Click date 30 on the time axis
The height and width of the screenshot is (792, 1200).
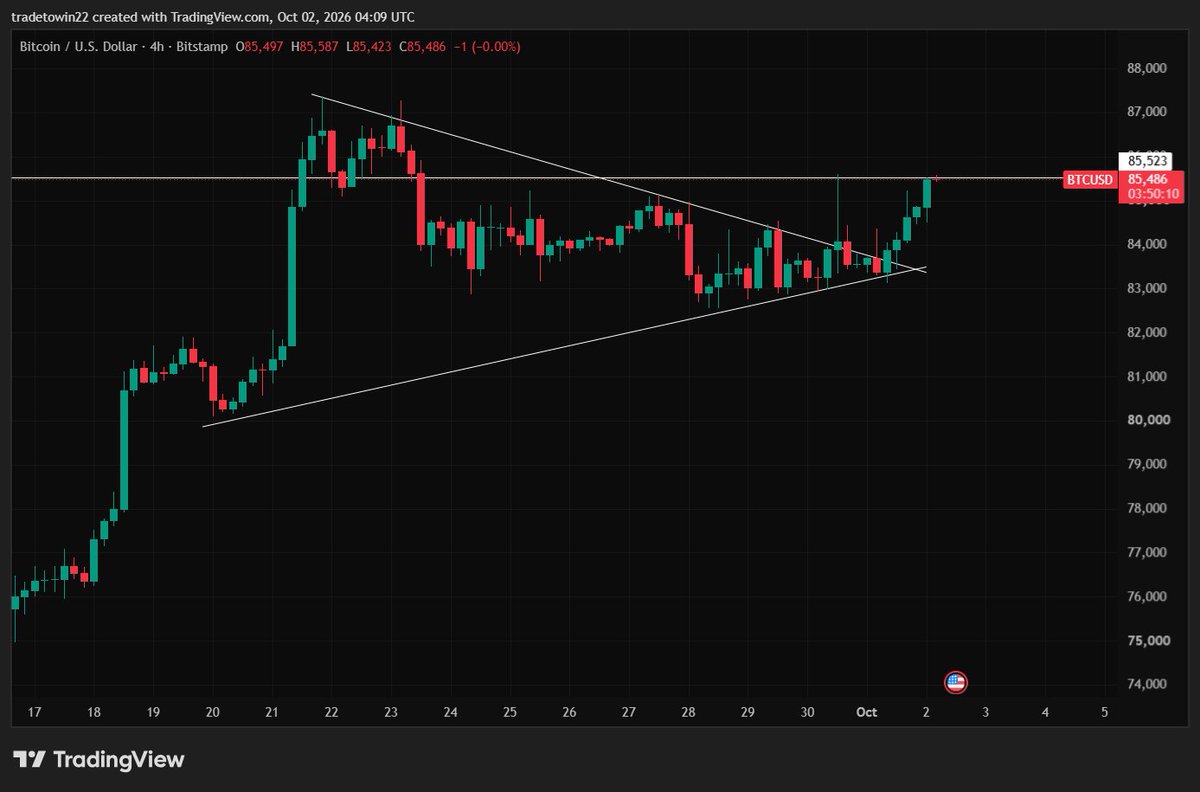807,712
